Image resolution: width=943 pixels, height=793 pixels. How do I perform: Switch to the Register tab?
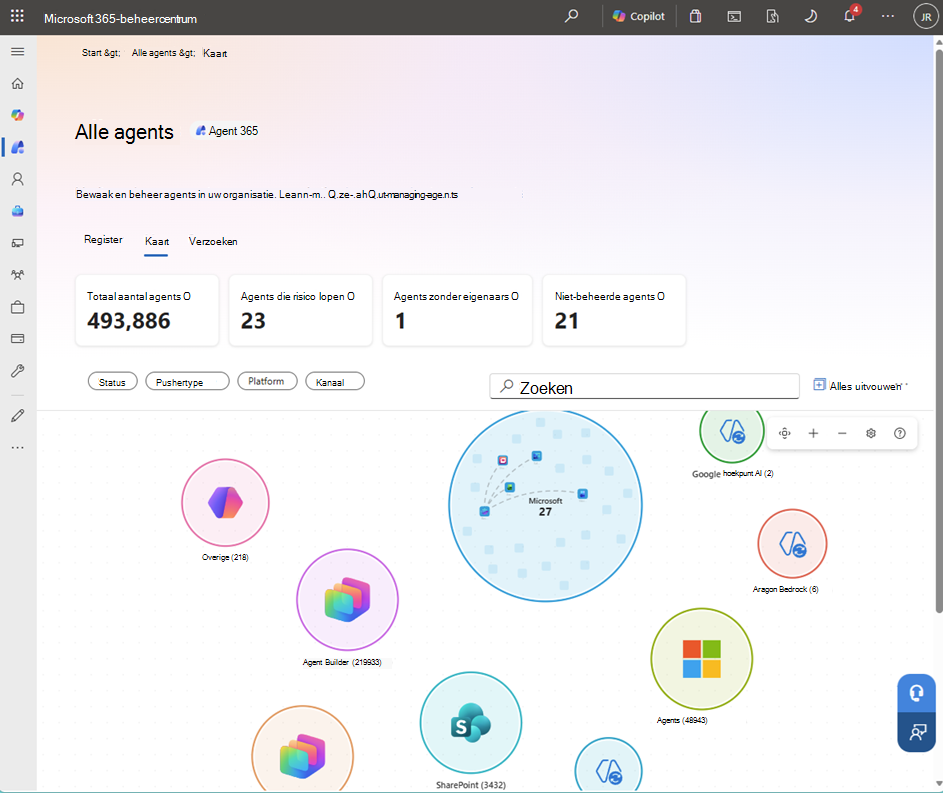[103, 239]
